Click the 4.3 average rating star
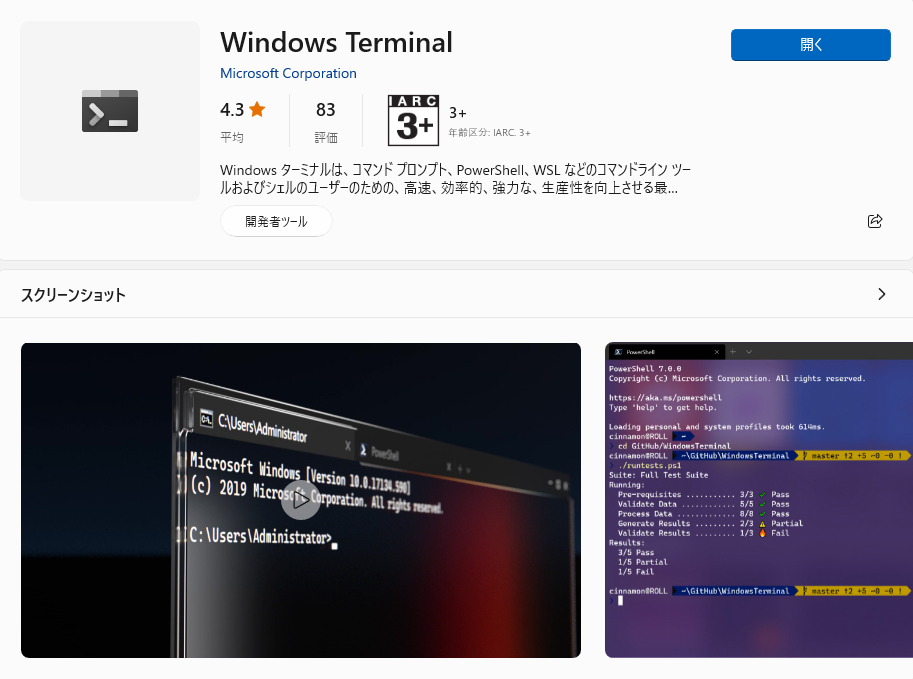Screen dimensions: 913x679 point(257,109)
